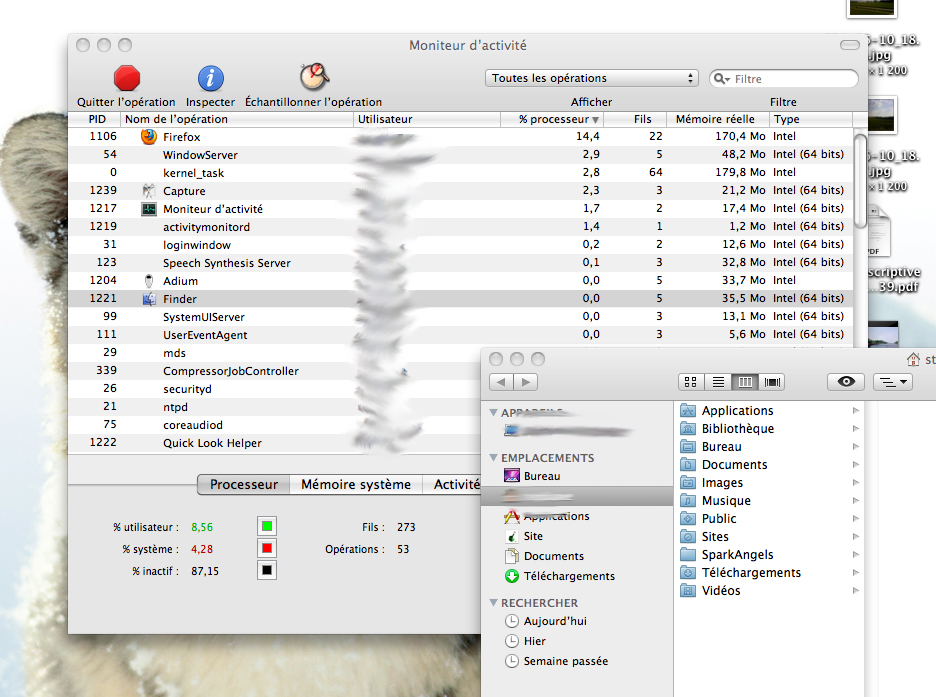Screen dimensions: 936x697
Task: Collapse the EMPLACEMENTS sidebar section
Action: pos(493,458)
